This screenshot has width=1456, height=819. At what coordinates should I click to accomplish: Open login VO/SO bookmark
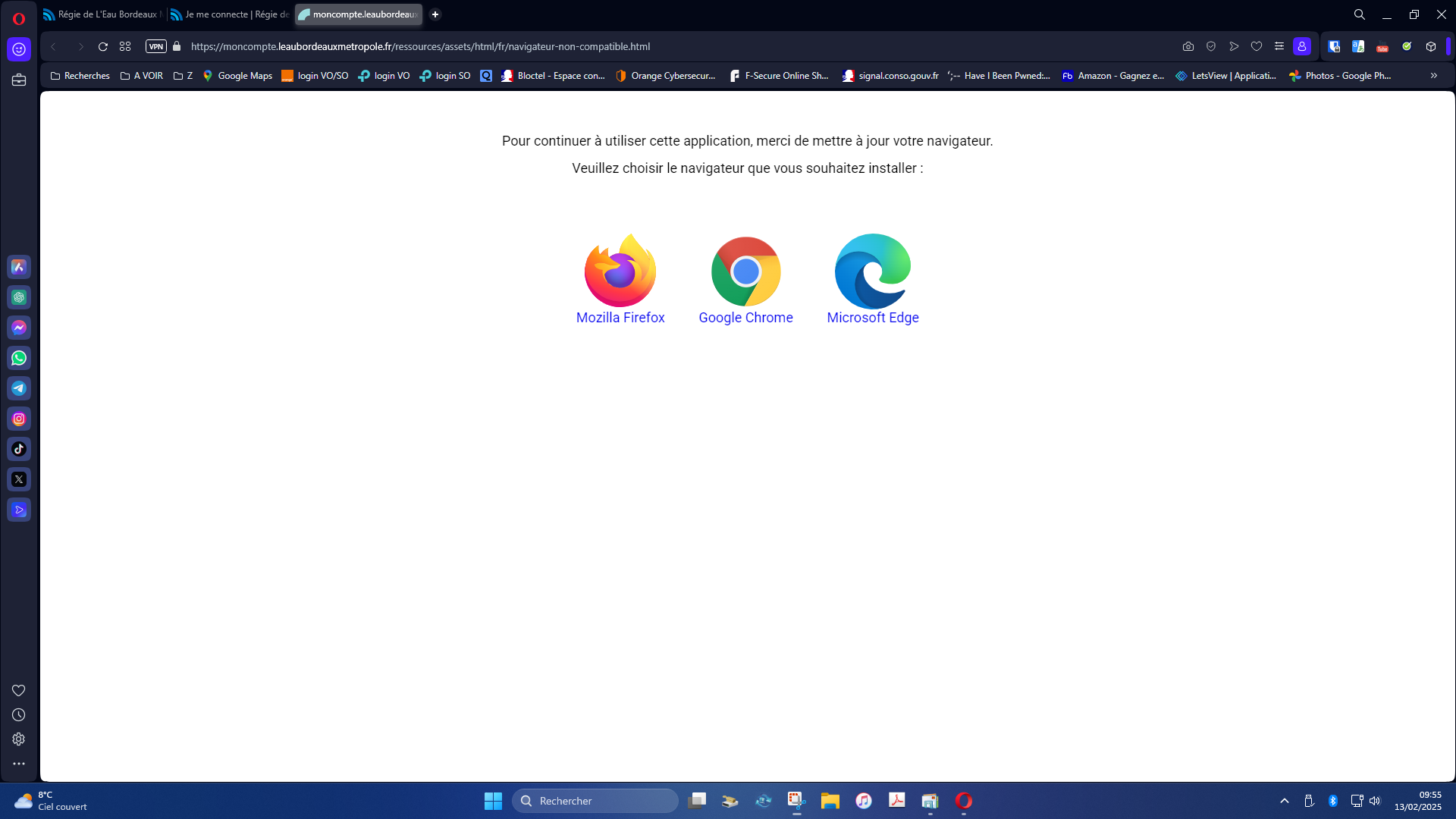click(x=315, y=76)
